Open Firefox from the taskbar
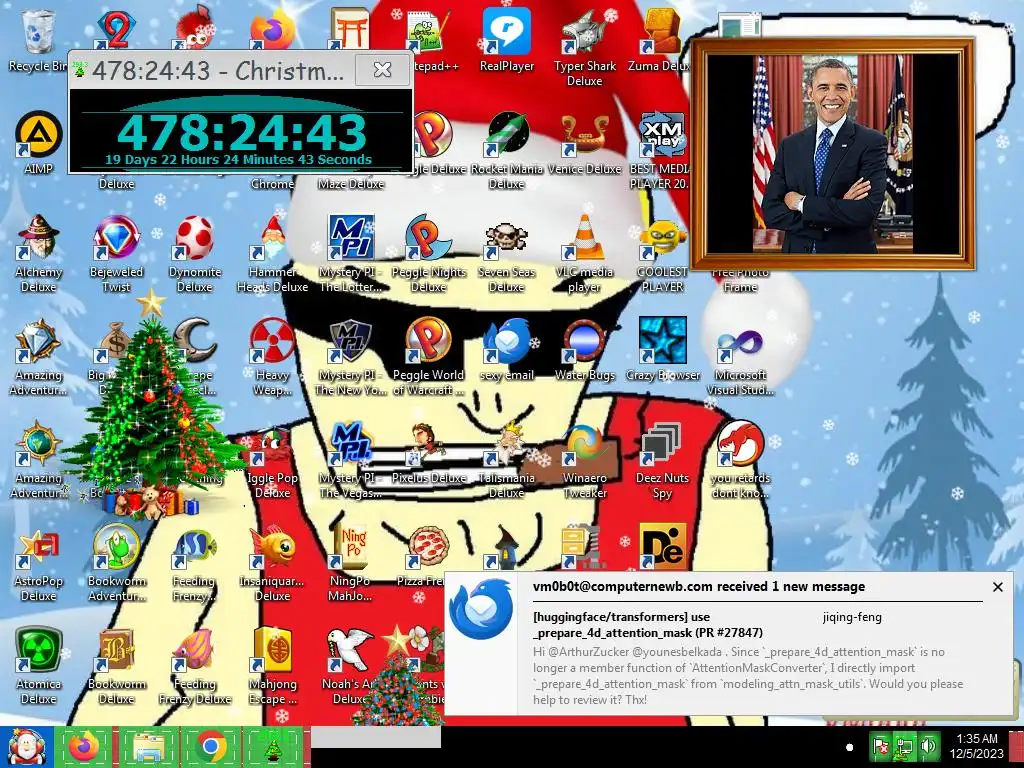This screenshot has height=768, width=1024. coord(85,747)
